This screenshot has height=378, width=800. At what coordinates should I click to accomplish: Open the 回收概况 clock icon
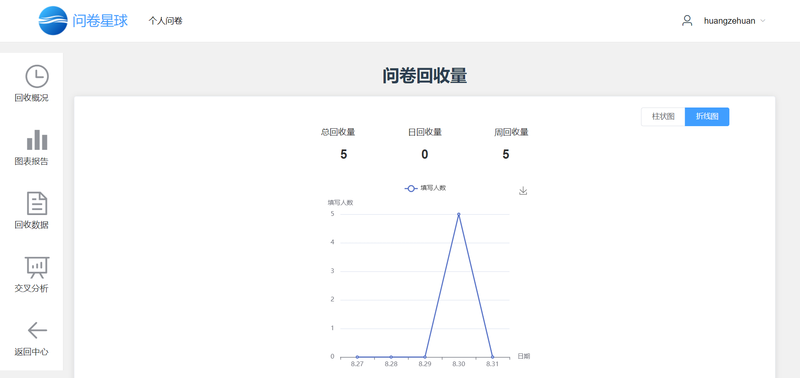tap(37, 77)
